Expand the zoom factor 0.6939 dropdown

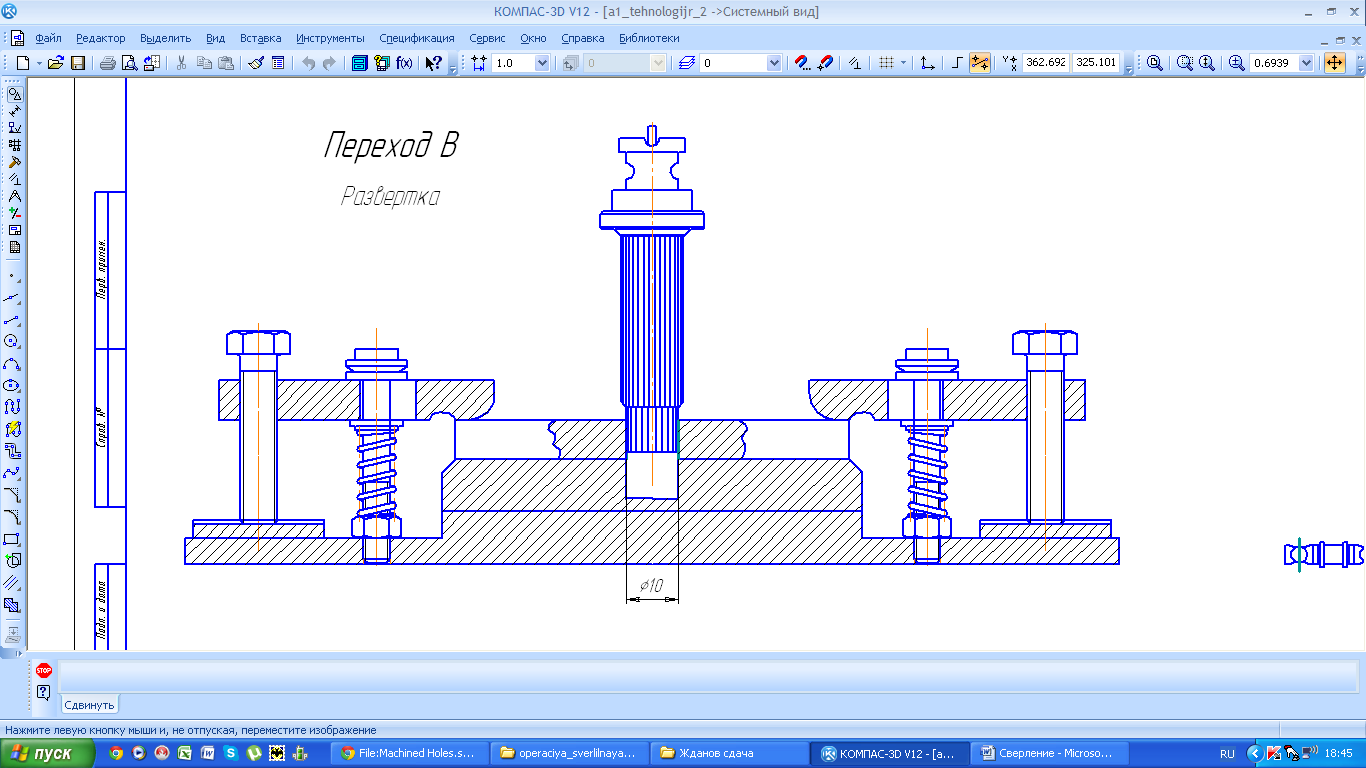[x=1306, y=63]
